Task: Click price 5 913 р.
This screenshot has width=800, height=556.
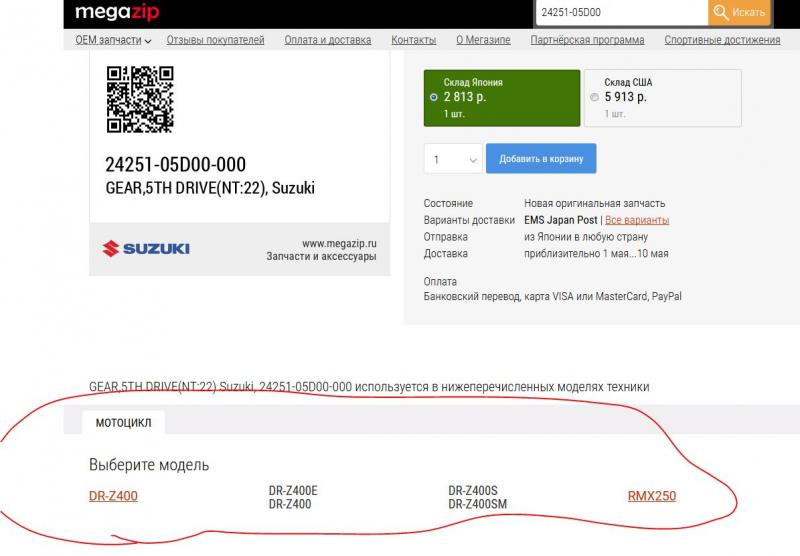Action: click(x=626, y=96)
